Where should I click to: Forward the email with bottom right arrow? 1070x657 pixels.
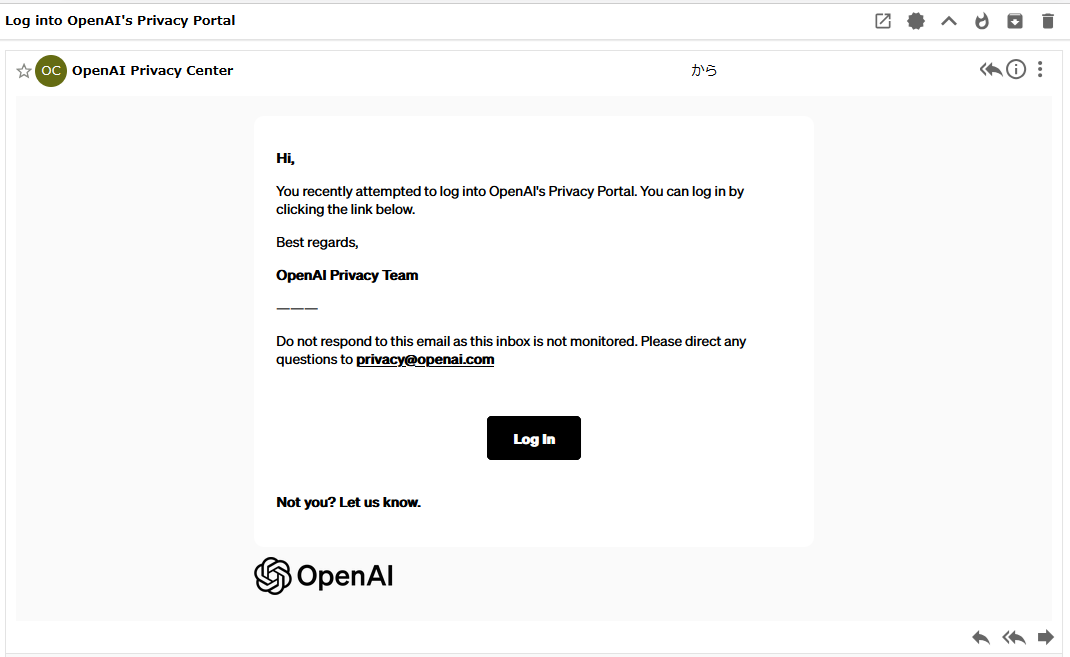pos(1045,638)
